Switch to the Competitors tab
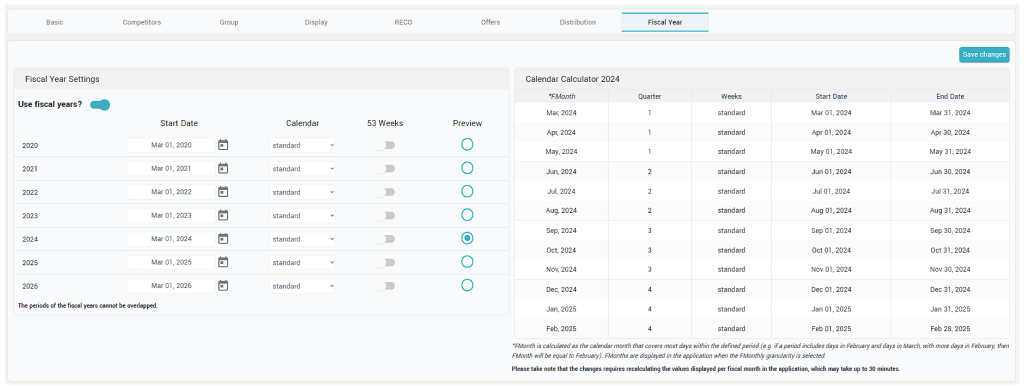This screenshot has height=389, width=1024. coord(142,22)
